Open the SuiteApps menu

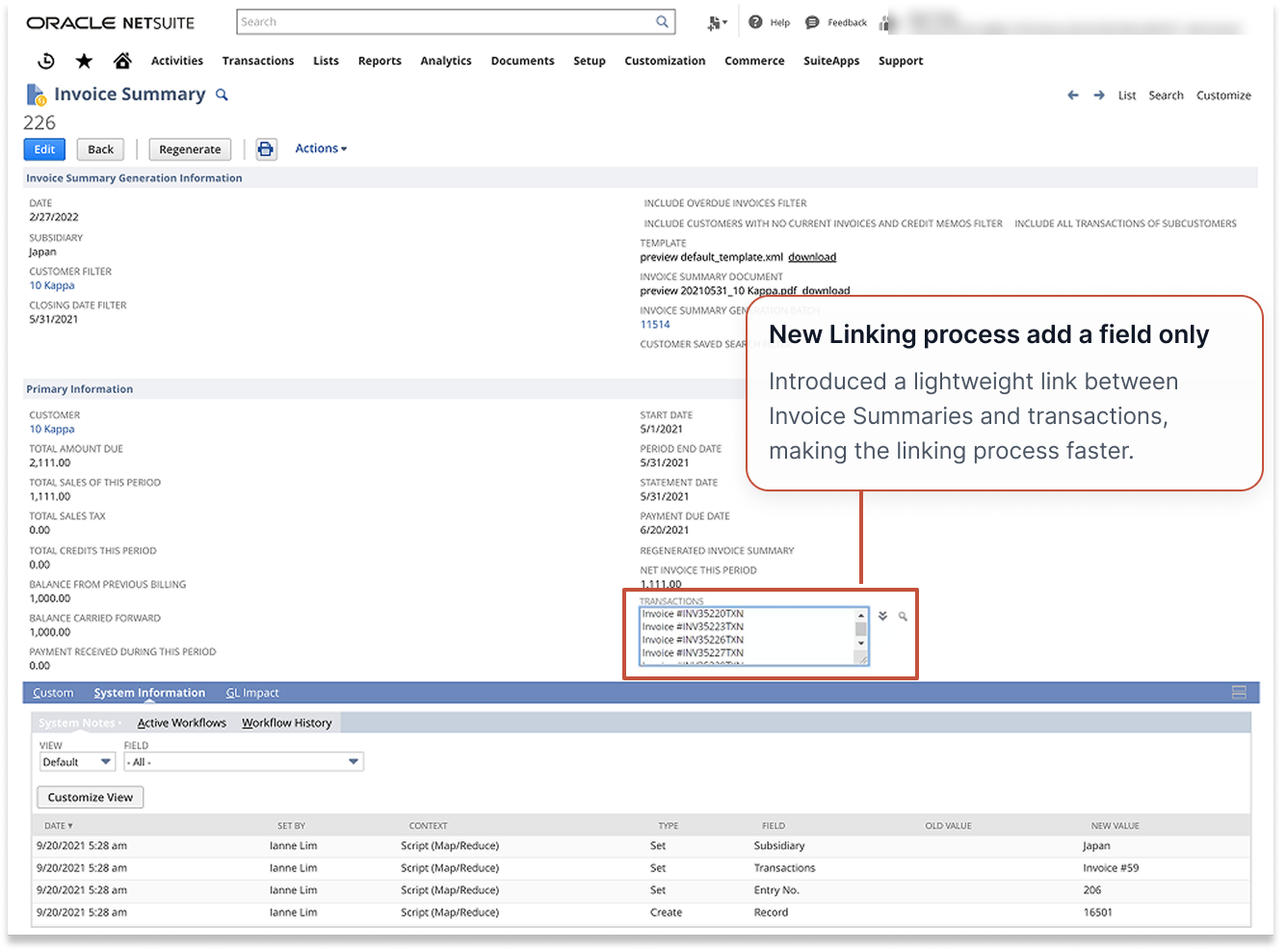pos(831,61)
